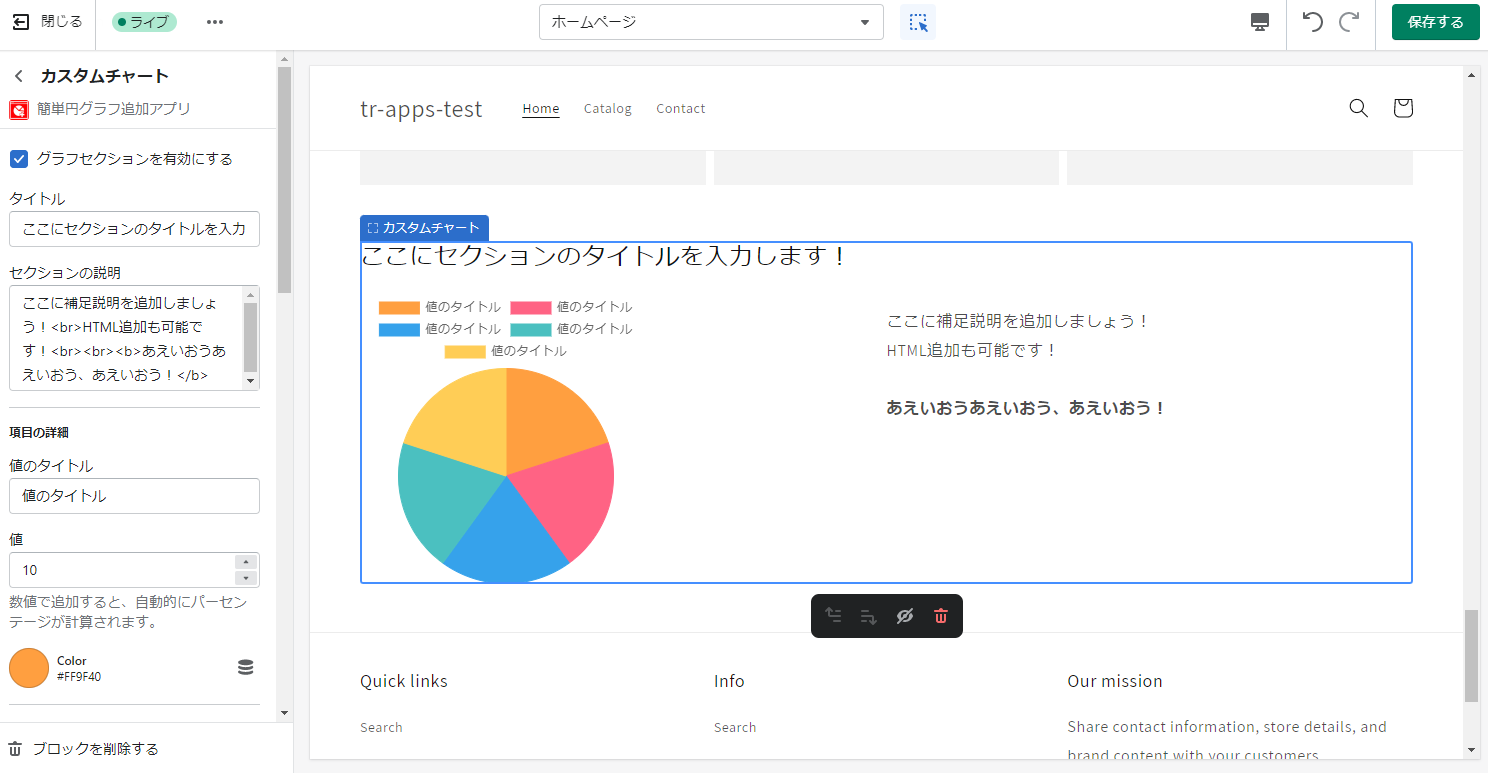Toggle the orange legend item in chart
Screen dimensions: 1488x773
[x=399, y=307]
